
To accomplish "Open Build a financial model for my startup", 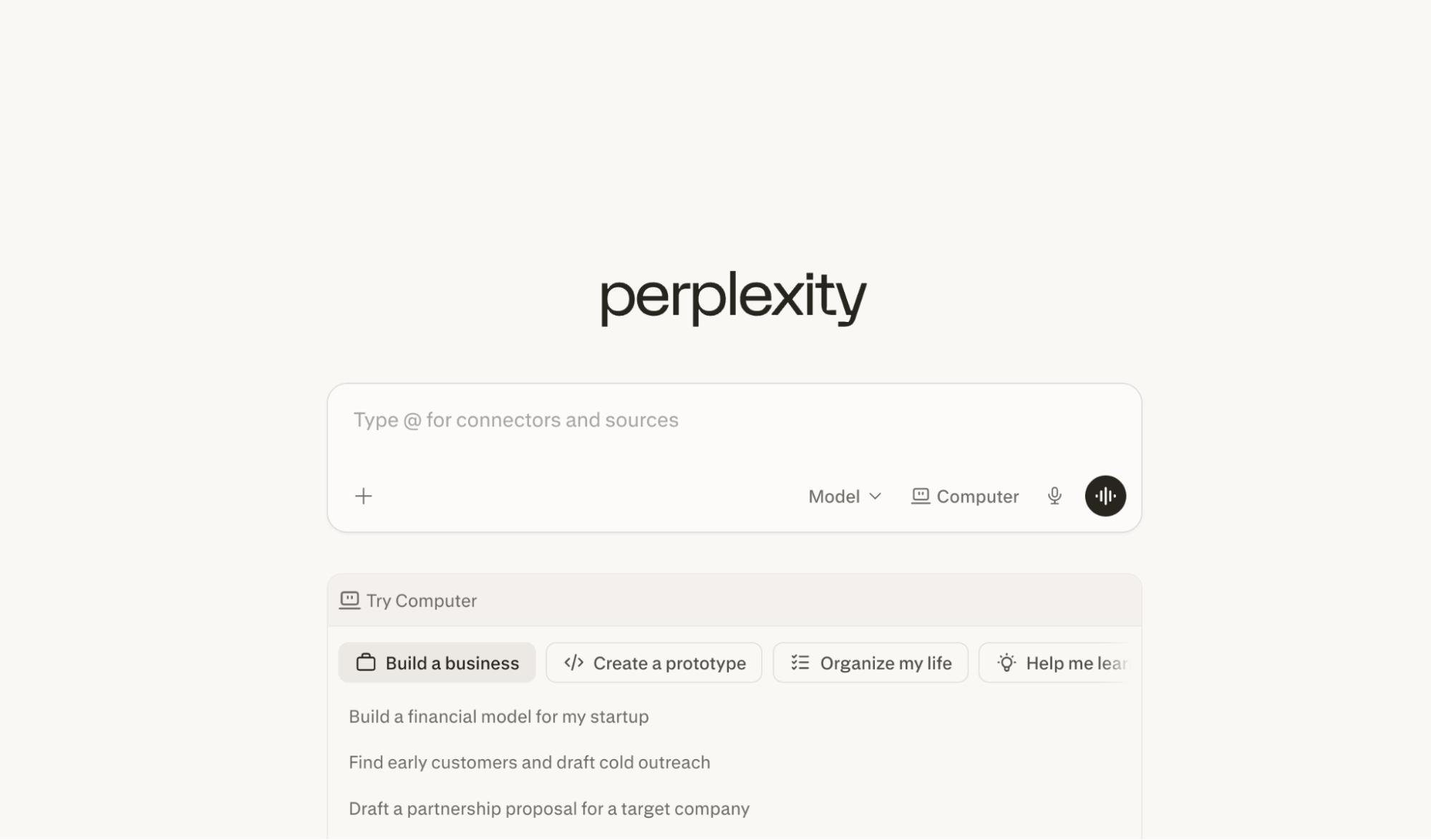I will [498, 716].
